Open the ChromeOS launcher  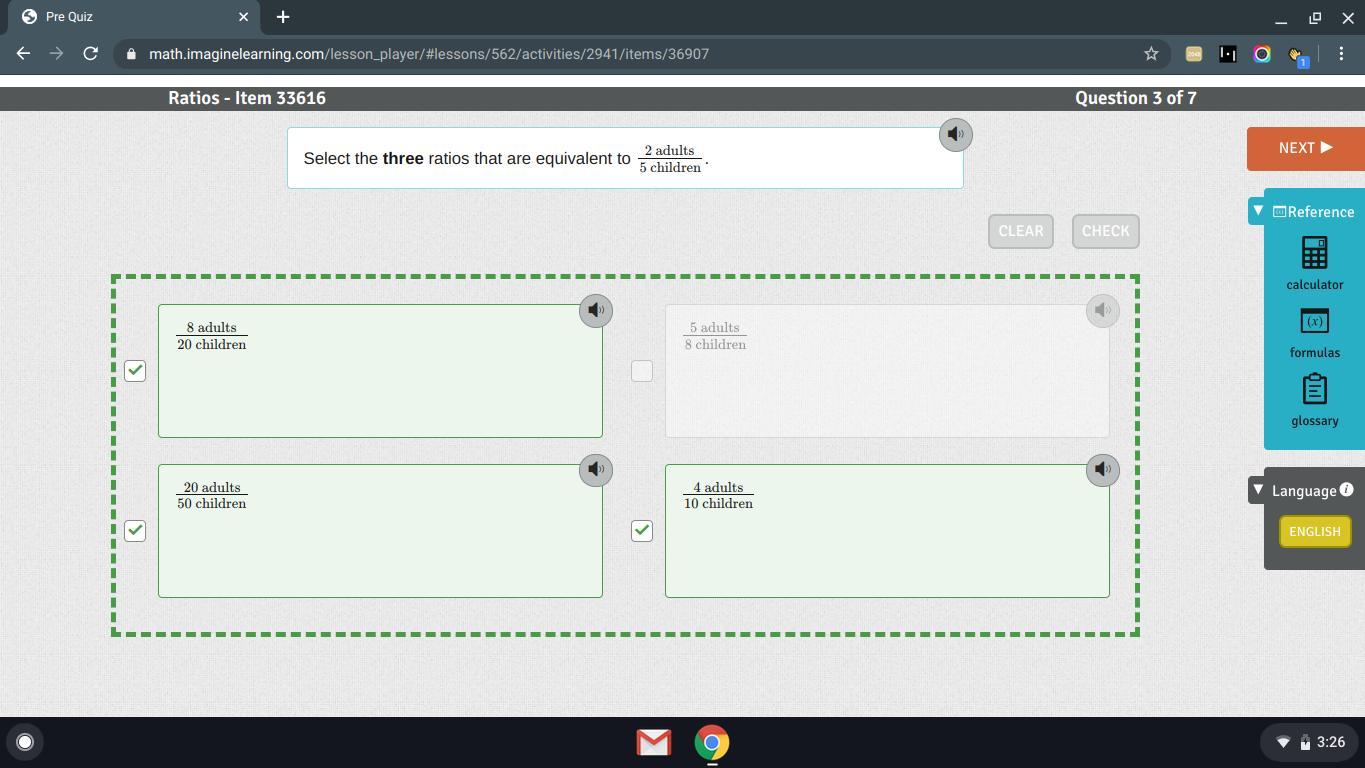click(x=25, y=742)
